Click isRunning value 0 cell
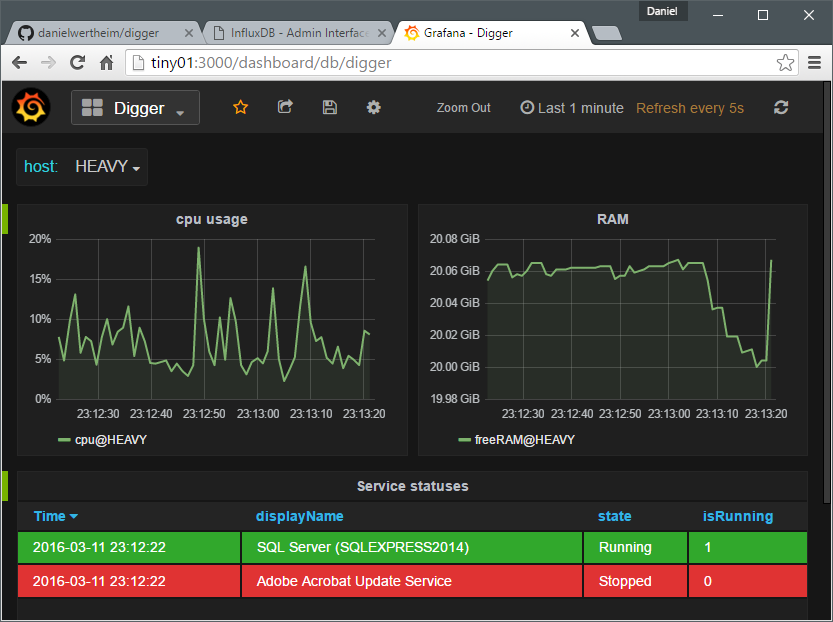The height and width of the screenshot is (622, 833). click(x=748, y=581)
